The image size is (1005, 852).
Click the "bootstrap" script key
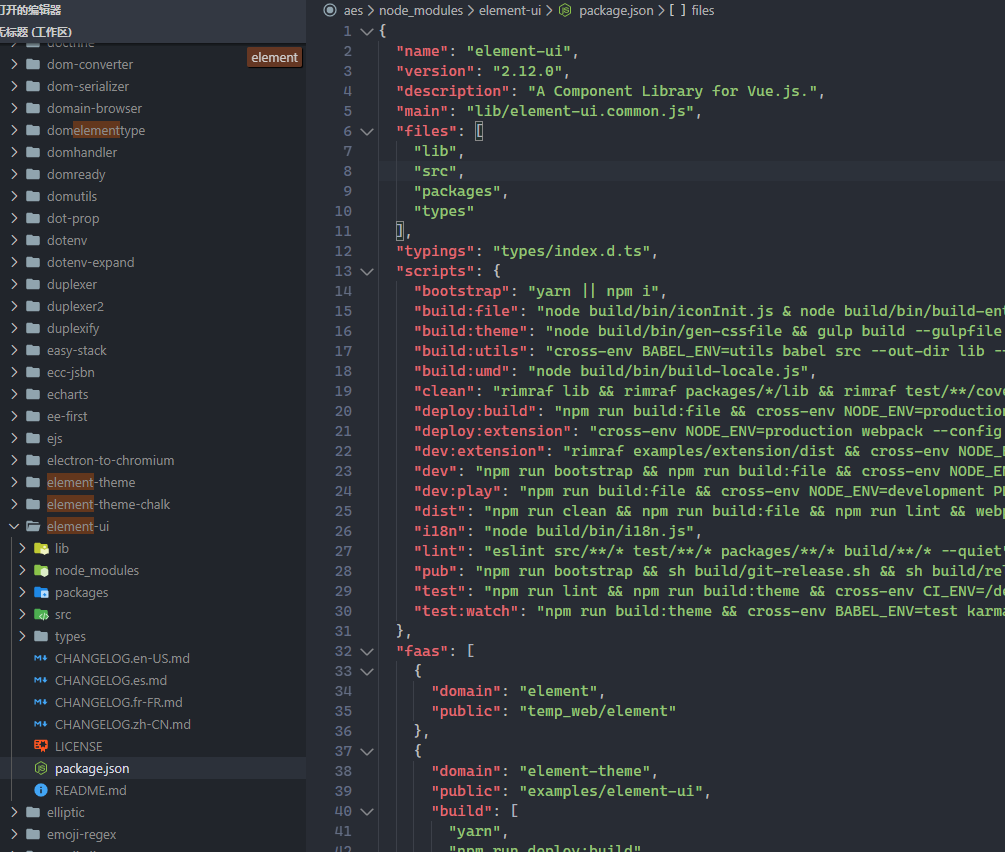click(461, 291)
